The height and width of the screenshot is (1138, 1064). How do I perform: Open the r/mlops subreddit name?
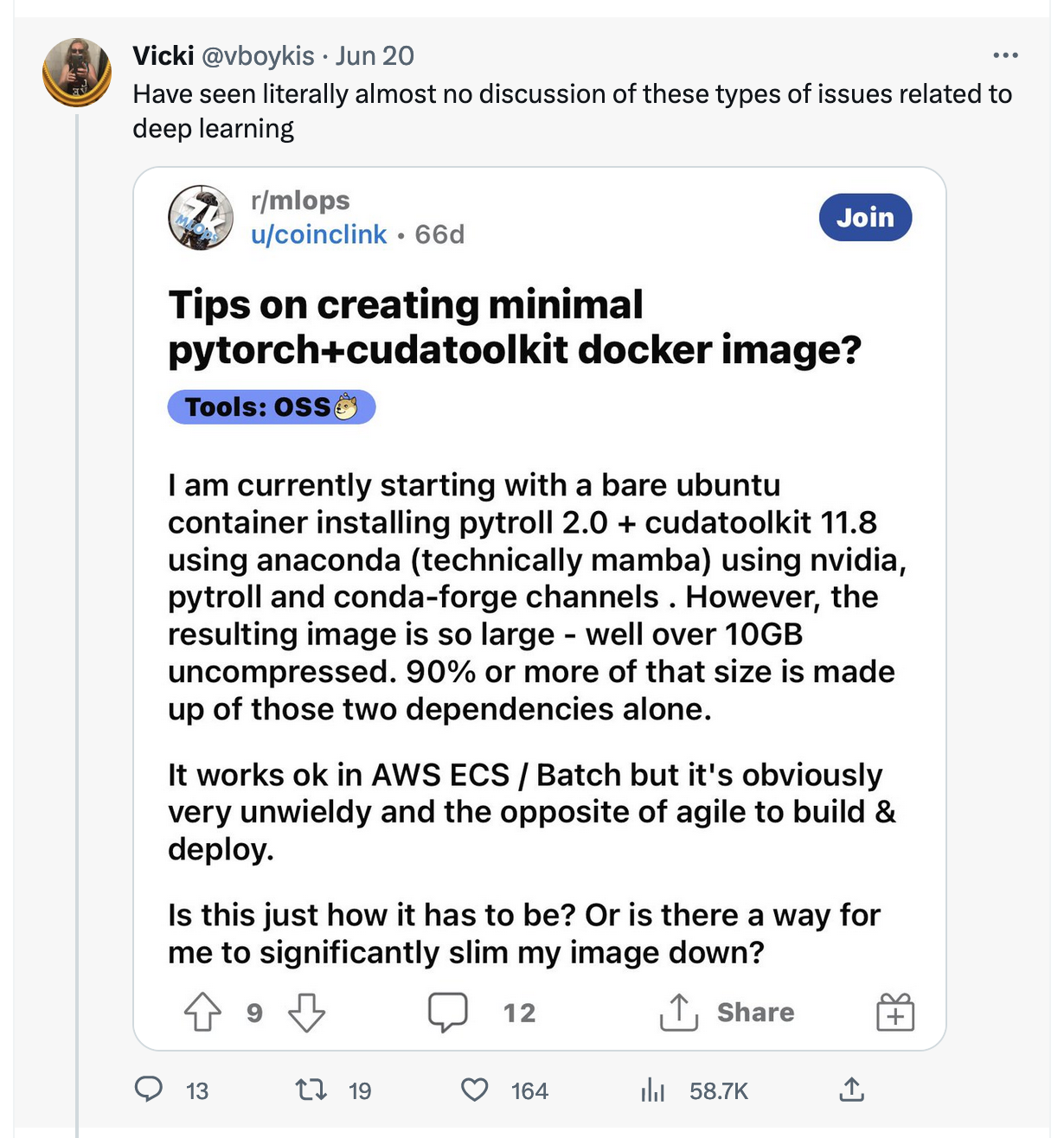pos(300,200)
